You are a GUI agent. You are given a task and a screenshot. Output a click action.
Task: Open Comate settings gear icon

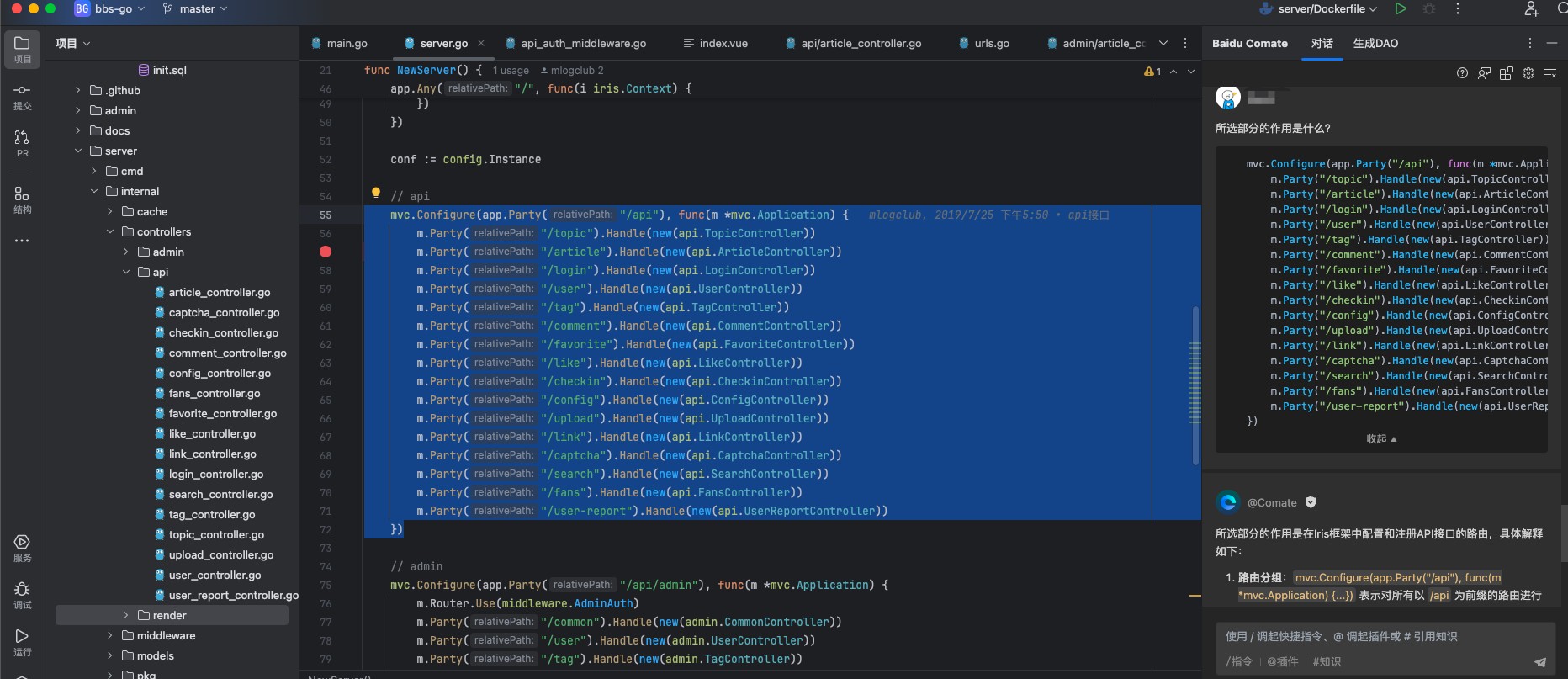point(1528,73)
